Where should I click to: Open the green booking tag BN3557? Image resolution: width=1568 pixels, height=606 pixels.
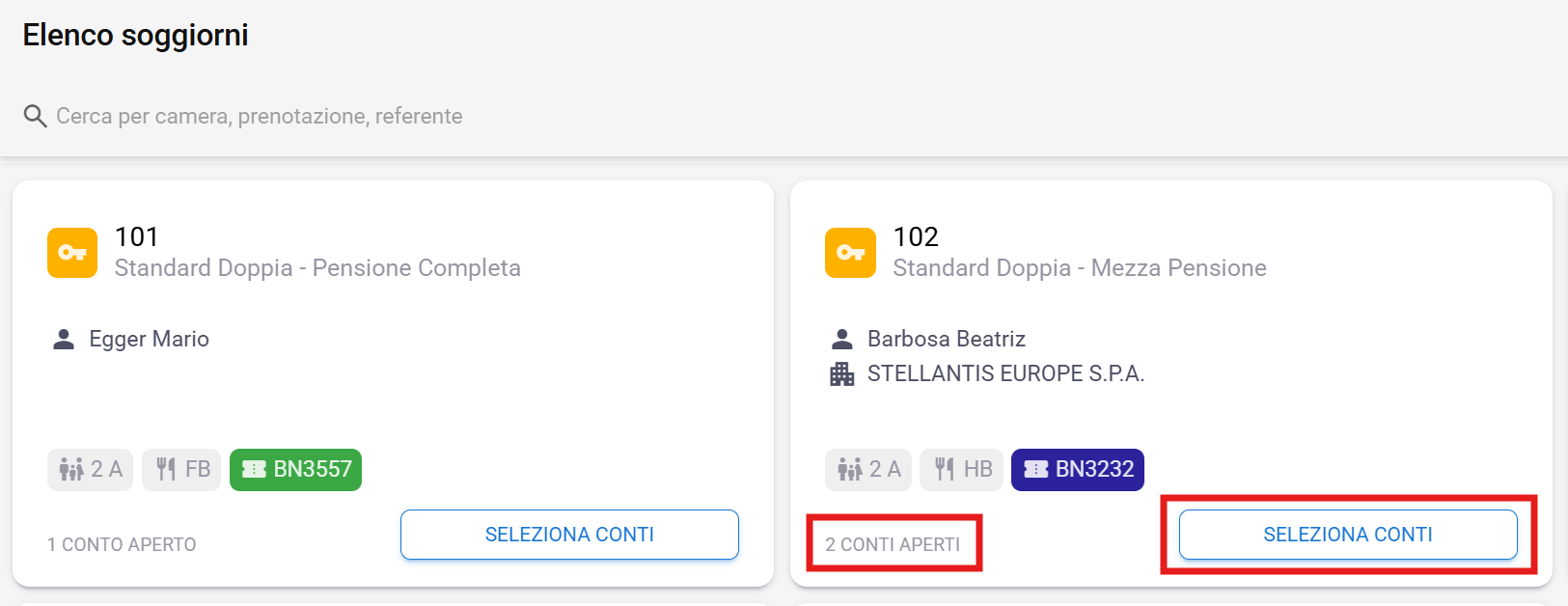coord(295,470)
